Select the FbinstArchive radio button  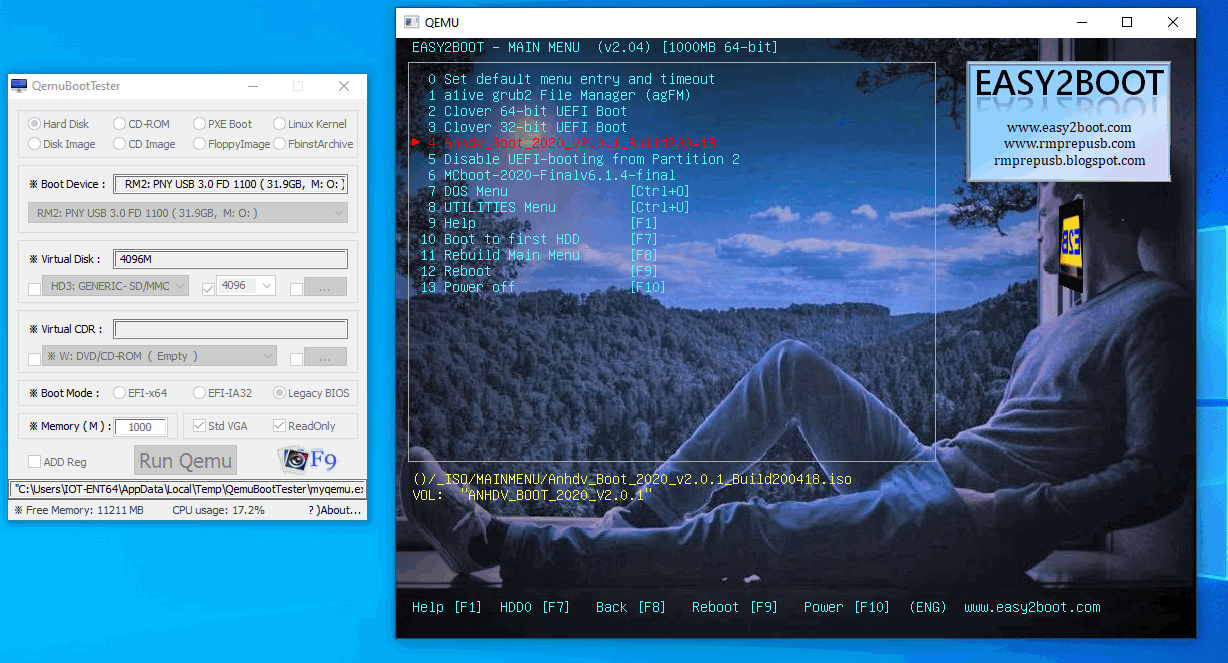(x=279, y=144)
